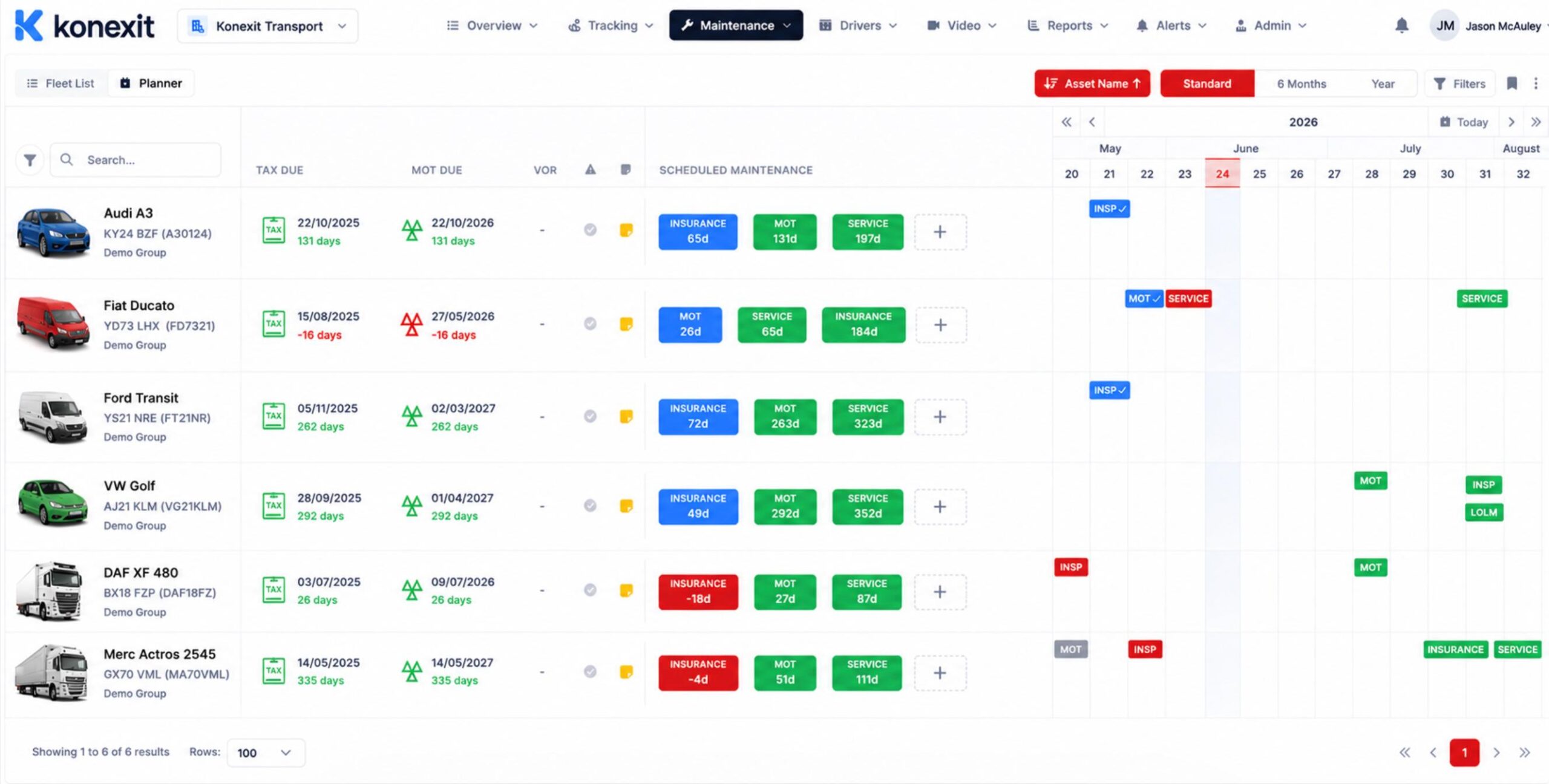Click the Audi A3 tax disc icon
Viewport: 1549px width, 784px height.
click(x=273, y=230)
